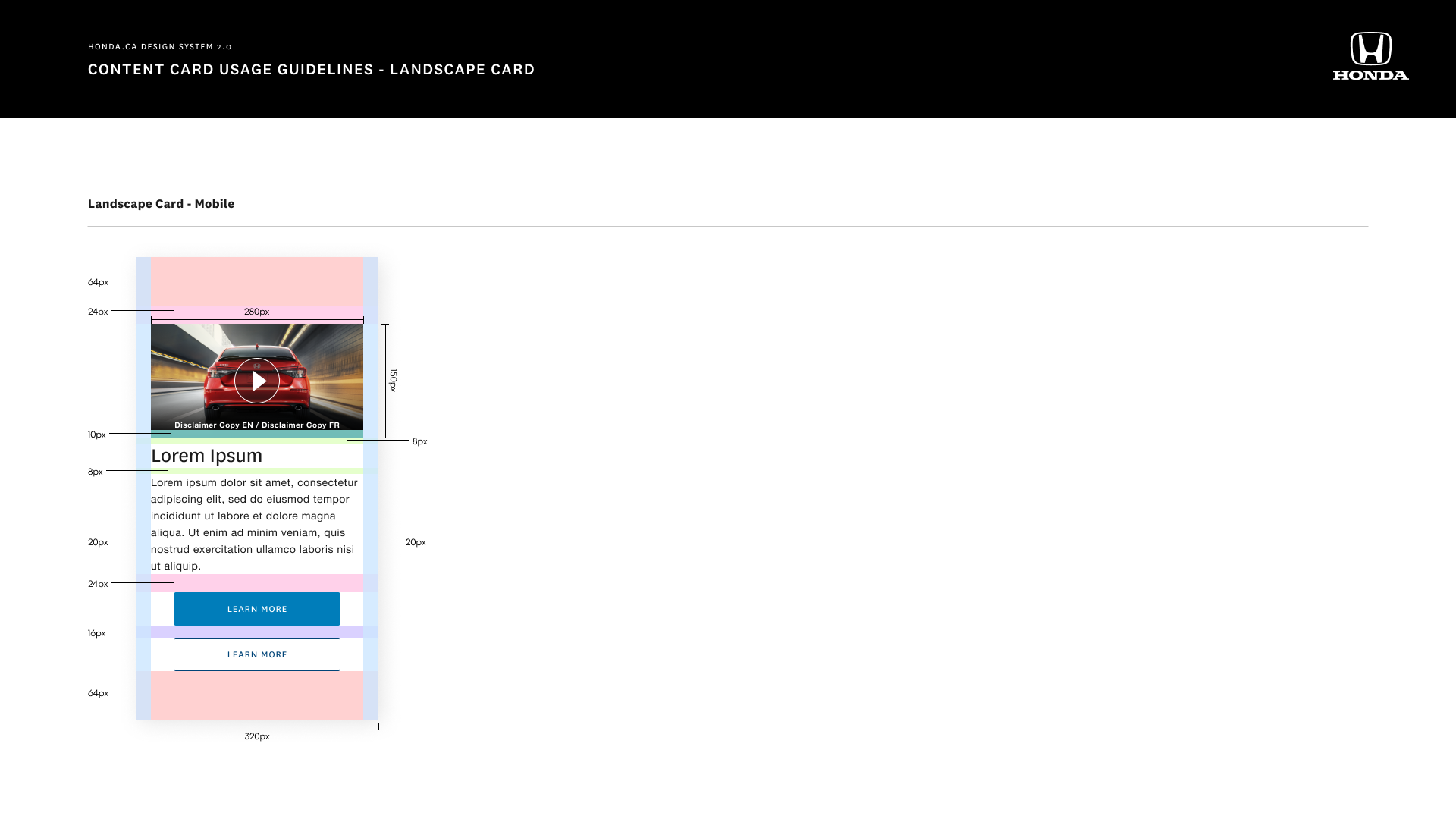The image size is (1456, 819).
Task: Click the "HONDA.CA DESIGN SYSTEM 2.0" label
Action: pos(160,47)
